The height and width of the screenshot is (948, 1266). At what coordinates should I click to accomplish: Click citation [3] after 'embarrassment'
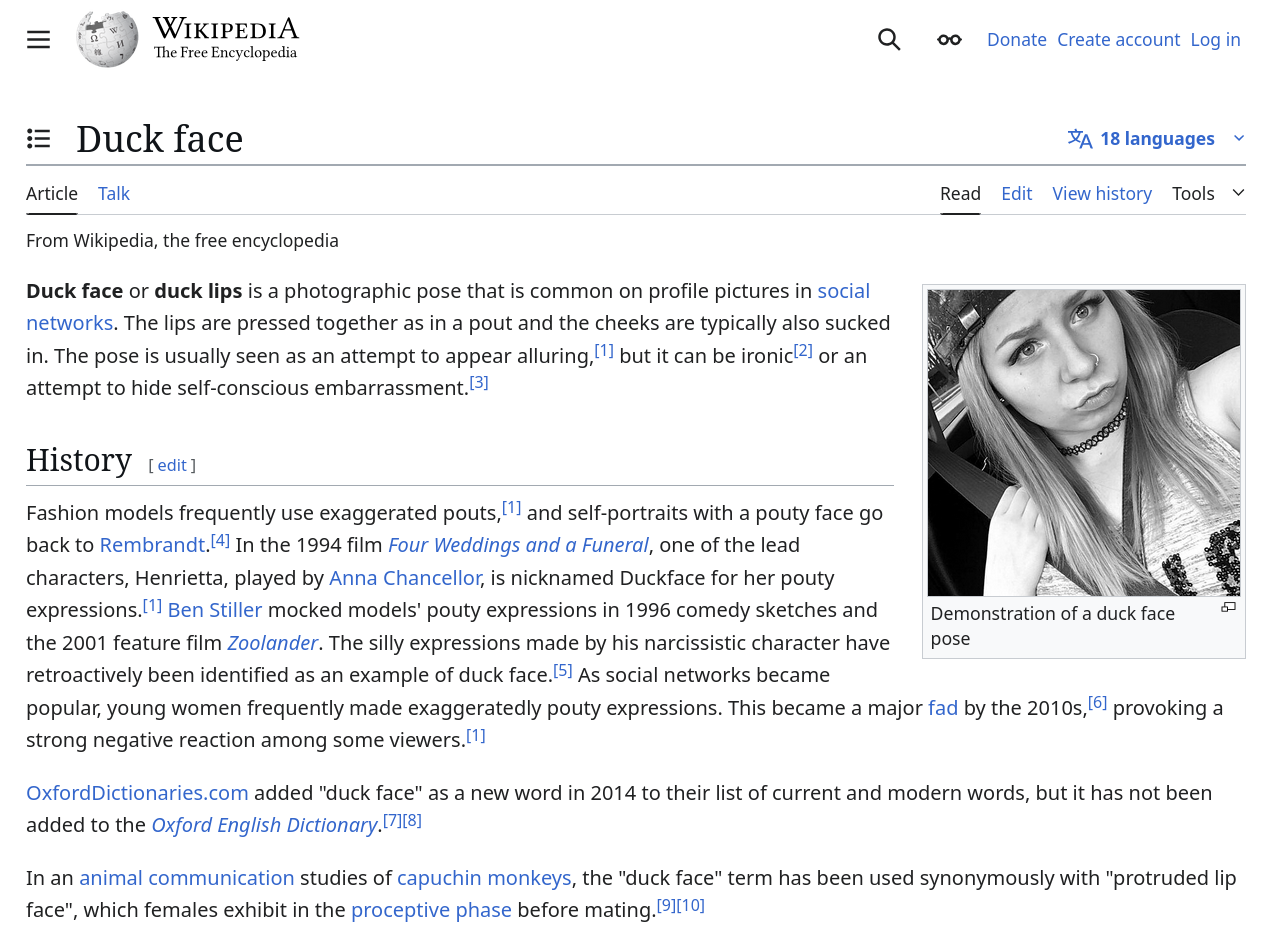click(479, 382)
